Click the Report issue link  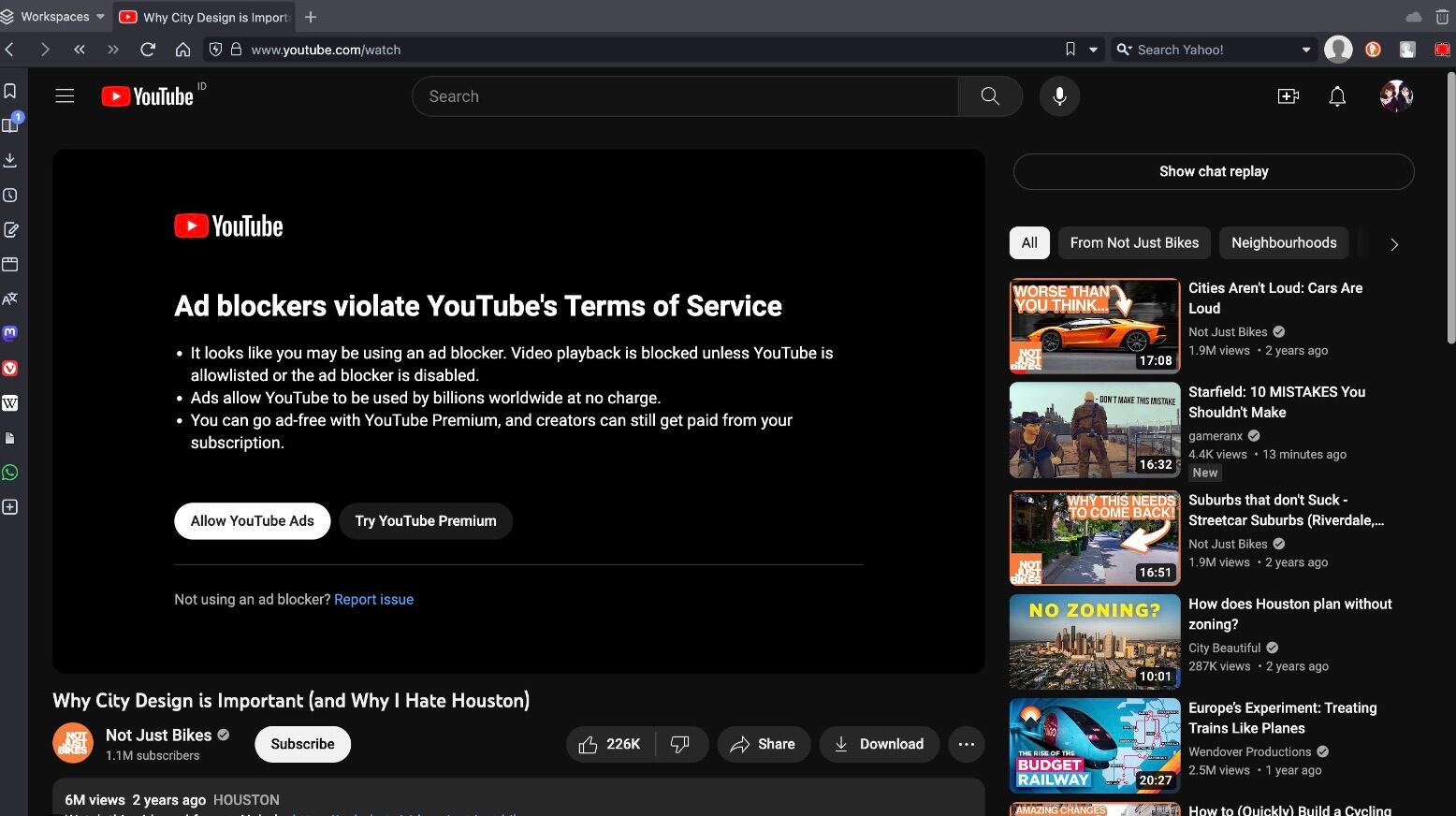(x=373, y=600)
